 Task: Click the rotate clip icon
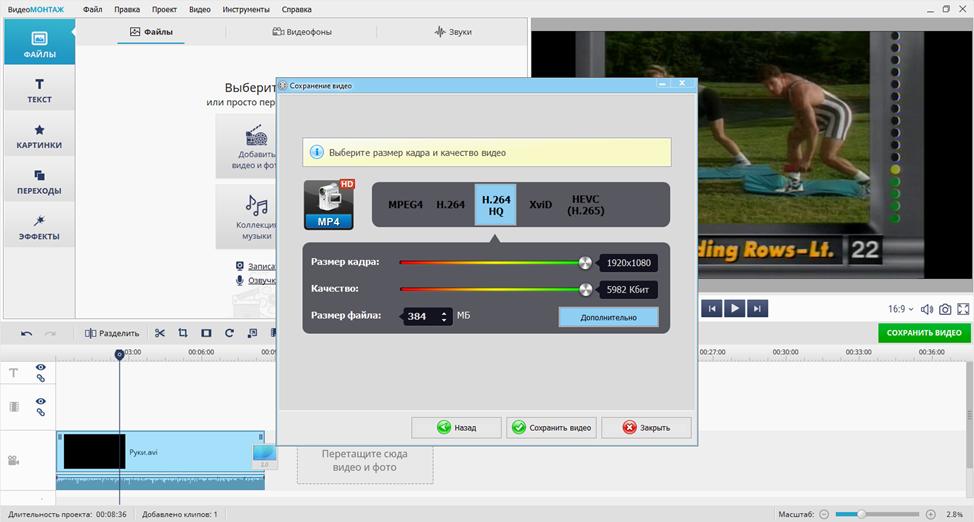pos(229,333)
